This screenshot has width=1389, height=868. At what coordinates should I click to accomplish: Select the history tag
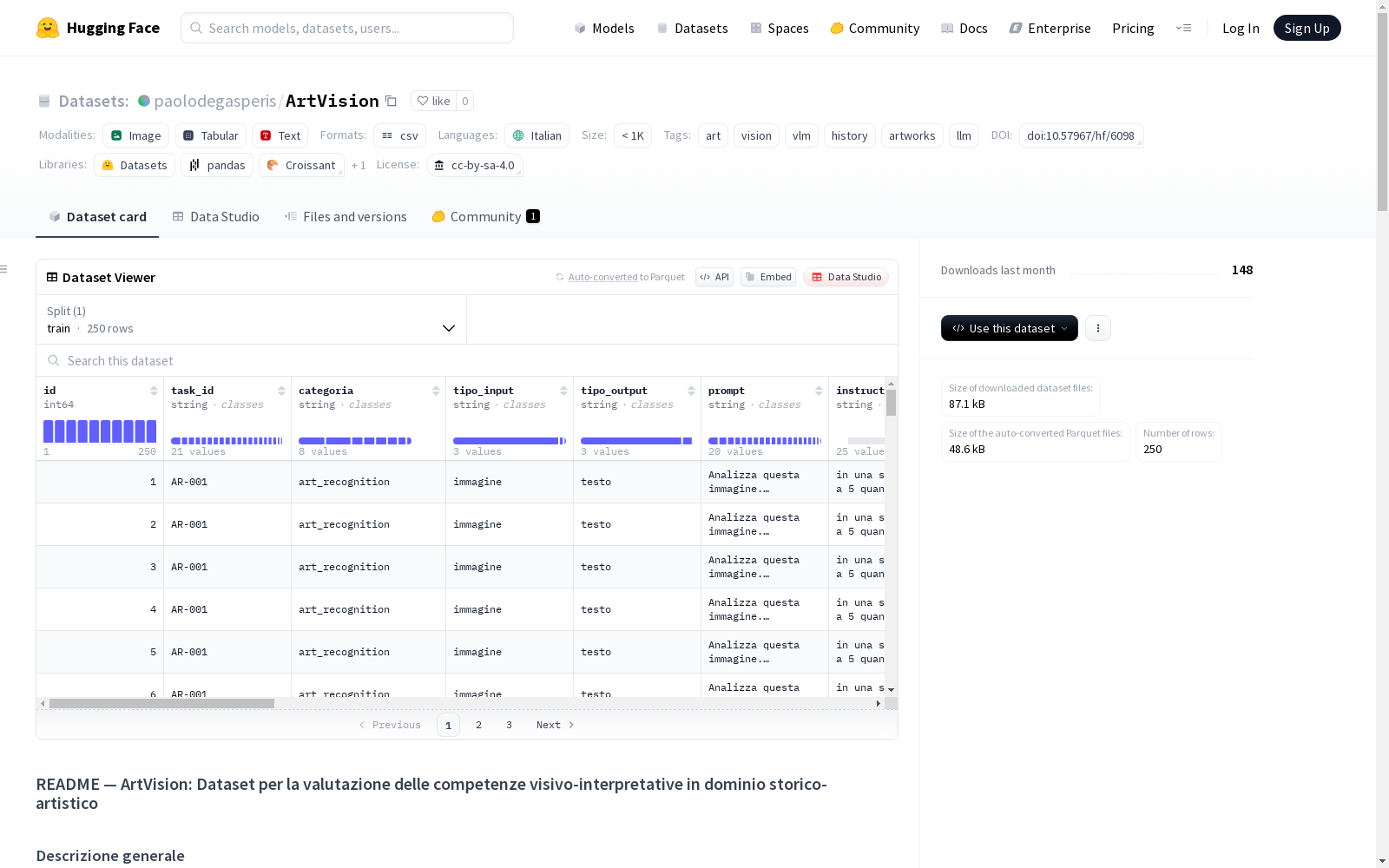pos(849,135)
